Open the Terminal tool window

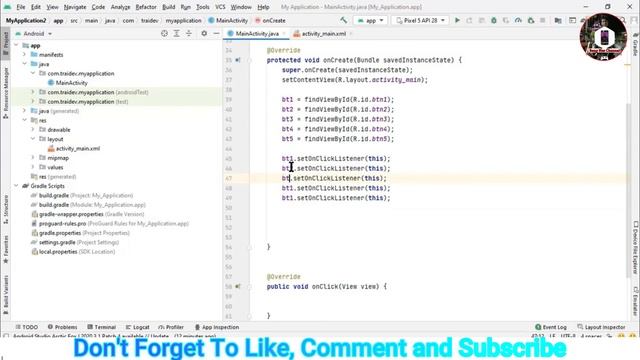click(x=102, y=327)
